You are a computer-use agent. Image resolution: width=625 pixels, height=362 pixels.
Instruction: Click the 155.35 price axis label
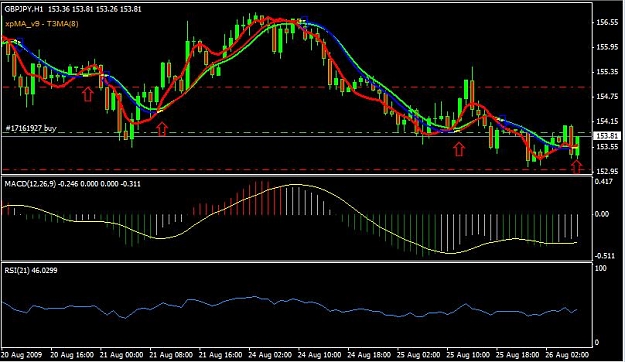point(607,72)
